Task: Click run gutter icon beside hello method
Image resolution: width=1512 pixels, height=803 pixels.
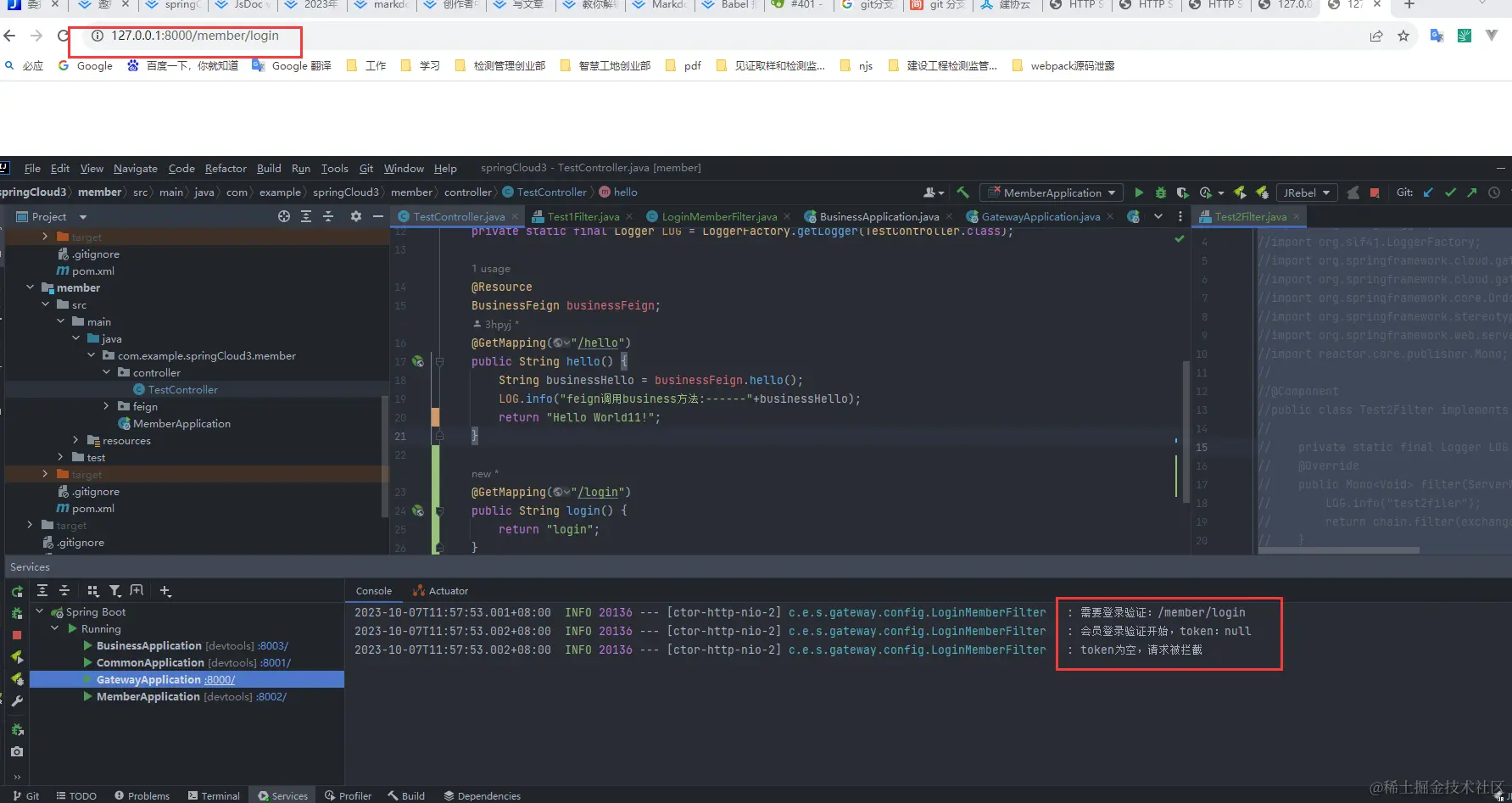Action: coord(418,361)
